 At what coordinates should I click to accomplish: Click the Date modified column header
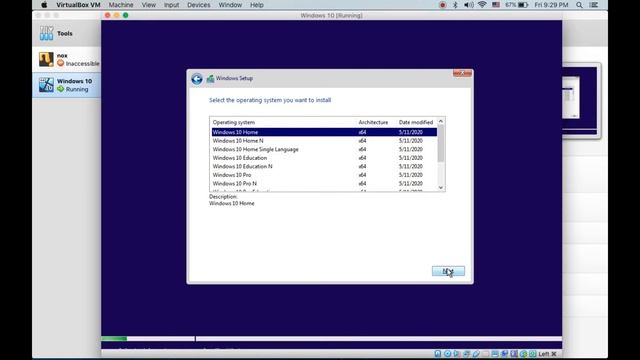pyautogui.click(x=416, y=122)
